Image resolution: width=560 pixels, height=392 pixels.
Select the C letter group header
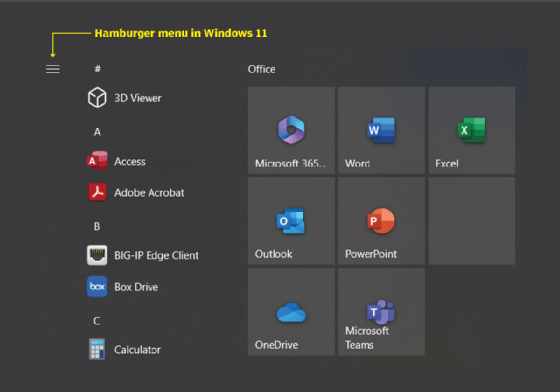[x=97, y=321]
